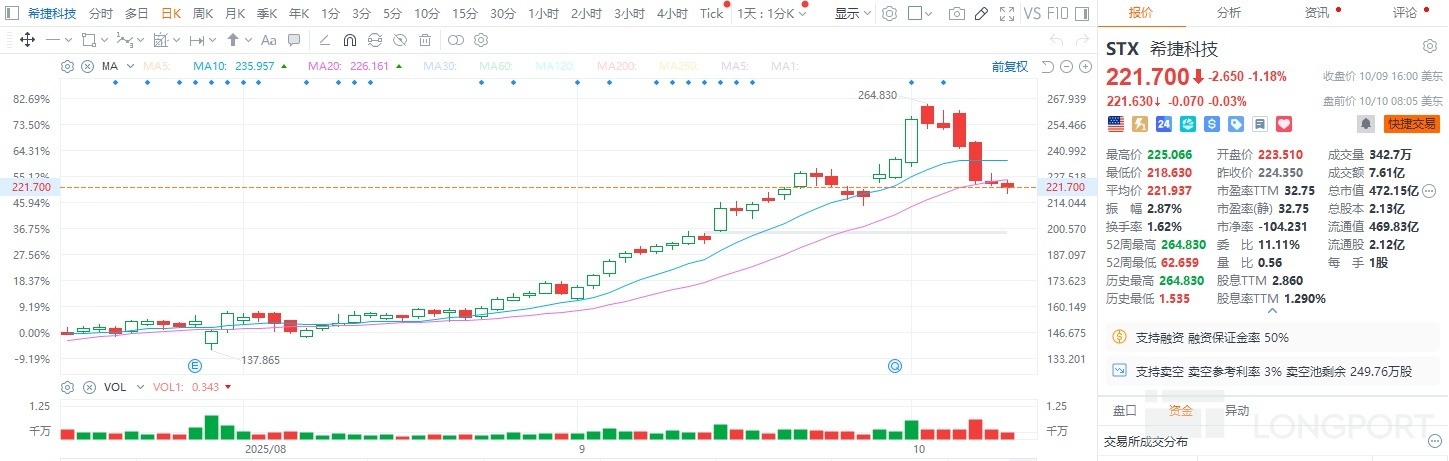Select the text annotation tool
Viewport: 1449px width, 461px height.
(267, 41)
